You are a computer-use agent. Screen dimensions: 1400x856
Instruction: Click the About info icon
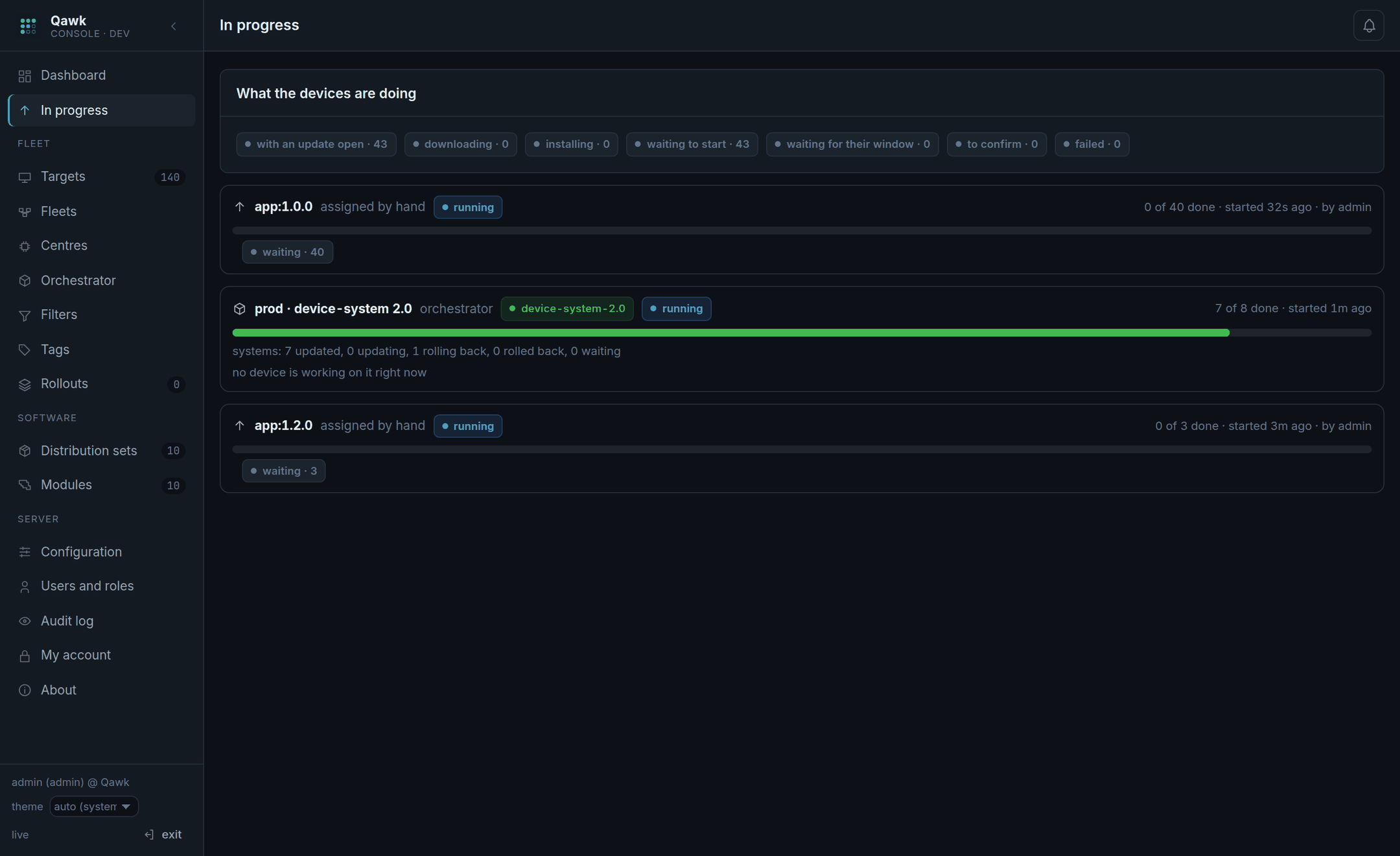pyautogui.click(x=25, y=690)
